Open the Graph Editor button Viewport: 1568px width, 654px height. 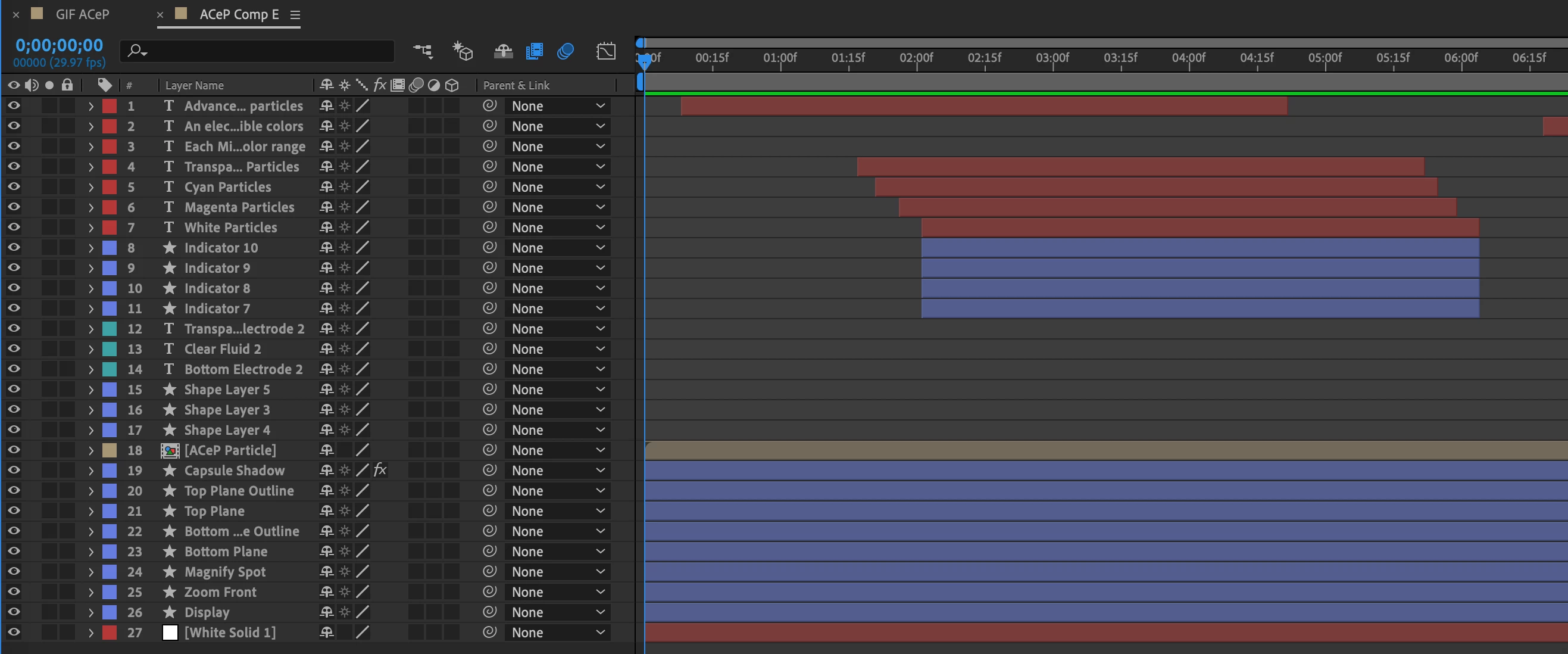[605, 51]
